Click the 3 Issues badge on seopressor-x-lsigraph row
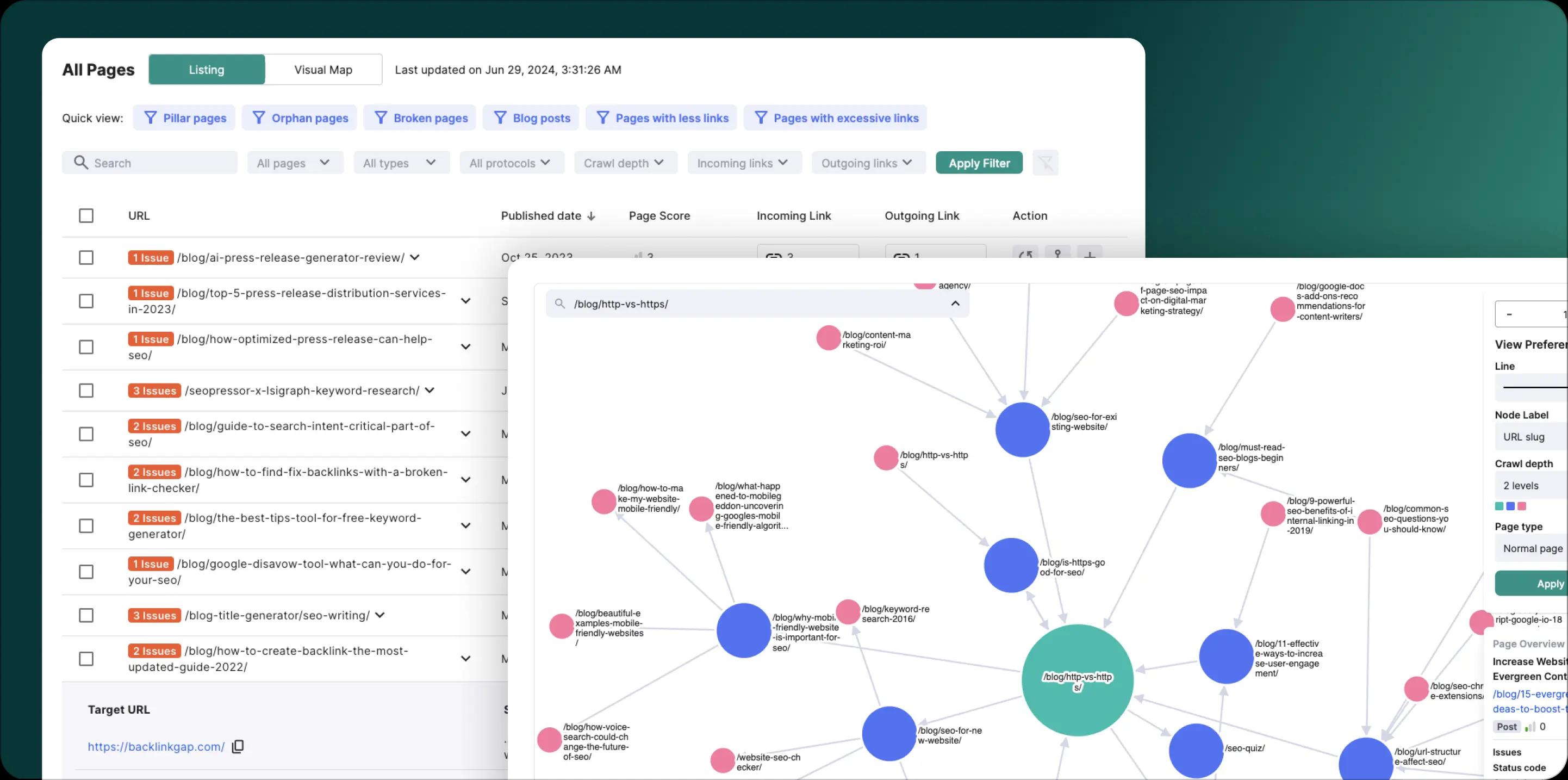Viewport: 1568px width, 780px height. 154,391
